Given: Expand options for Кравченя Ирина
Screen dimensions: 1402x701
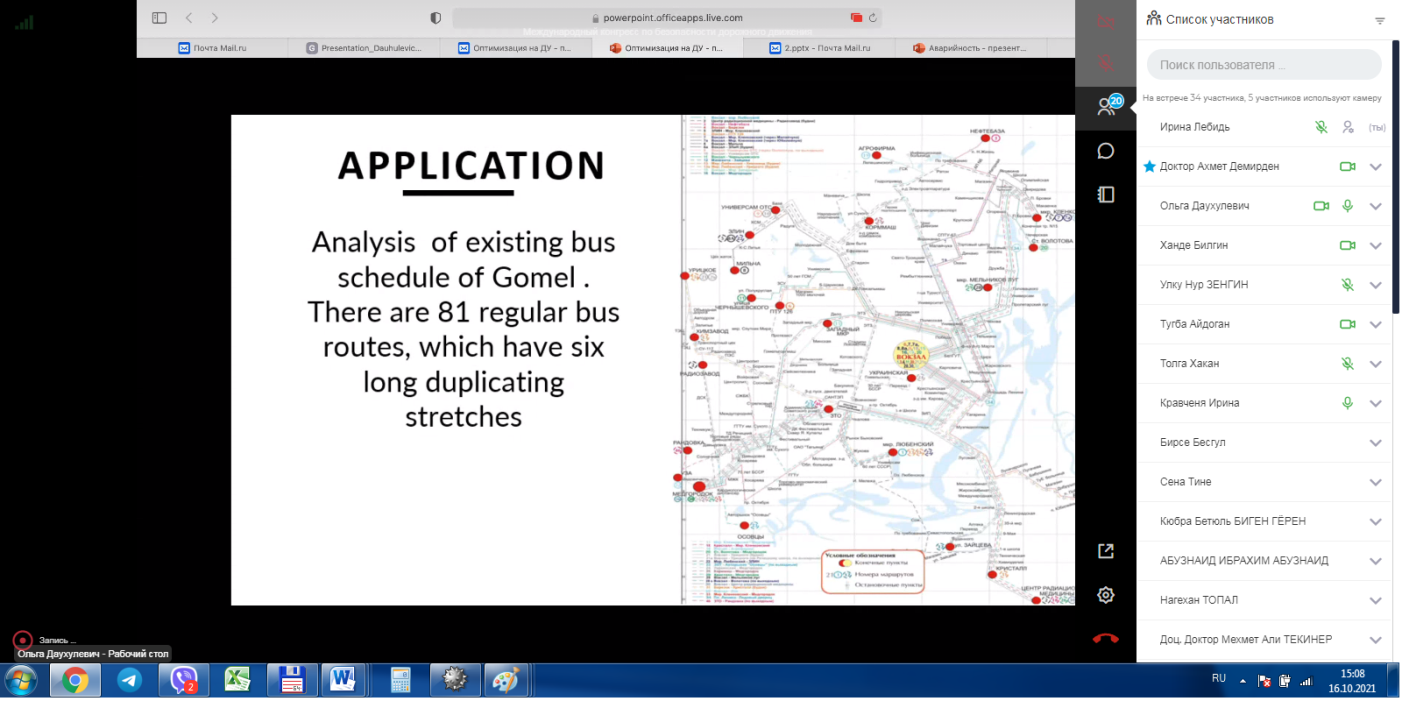Looking at the screenshot, I should click(1376, 403).
